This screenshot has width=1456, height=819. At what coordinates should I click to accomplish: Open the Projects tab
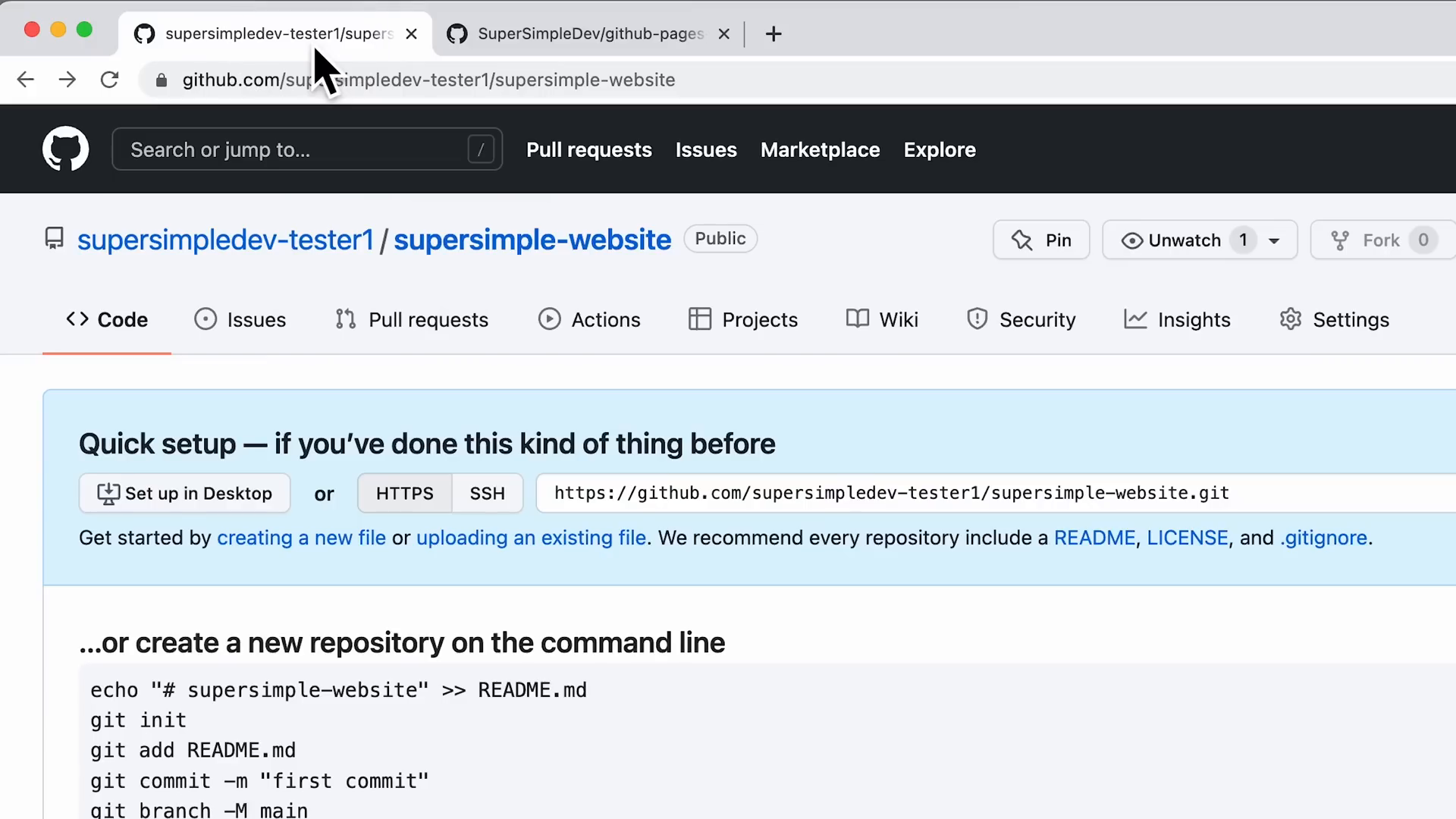coord(743,320)
